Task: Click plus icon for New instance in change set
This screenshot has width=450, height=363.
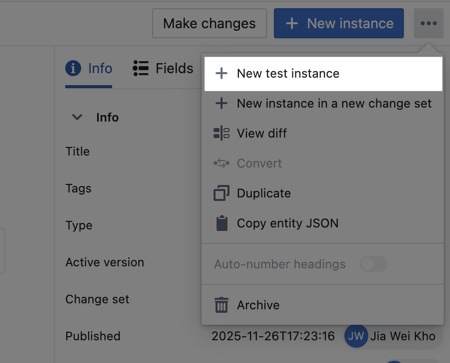Action: (221, 103)
